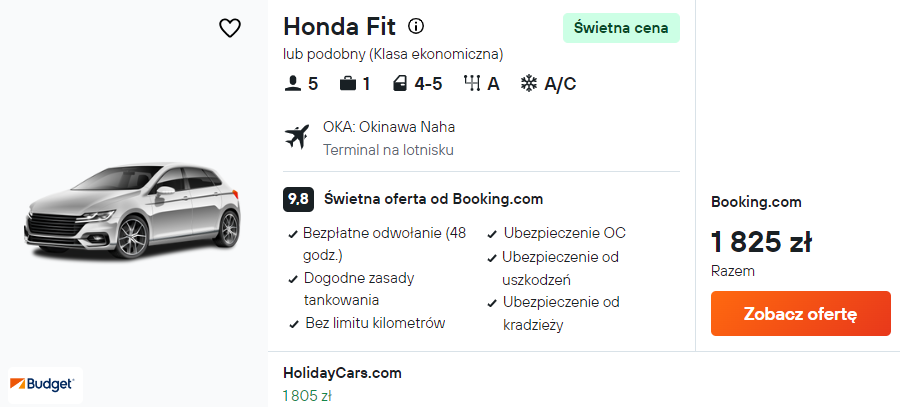900x407 pixels.
Task: Click the Honda Fit title
Action: [340, 27]
